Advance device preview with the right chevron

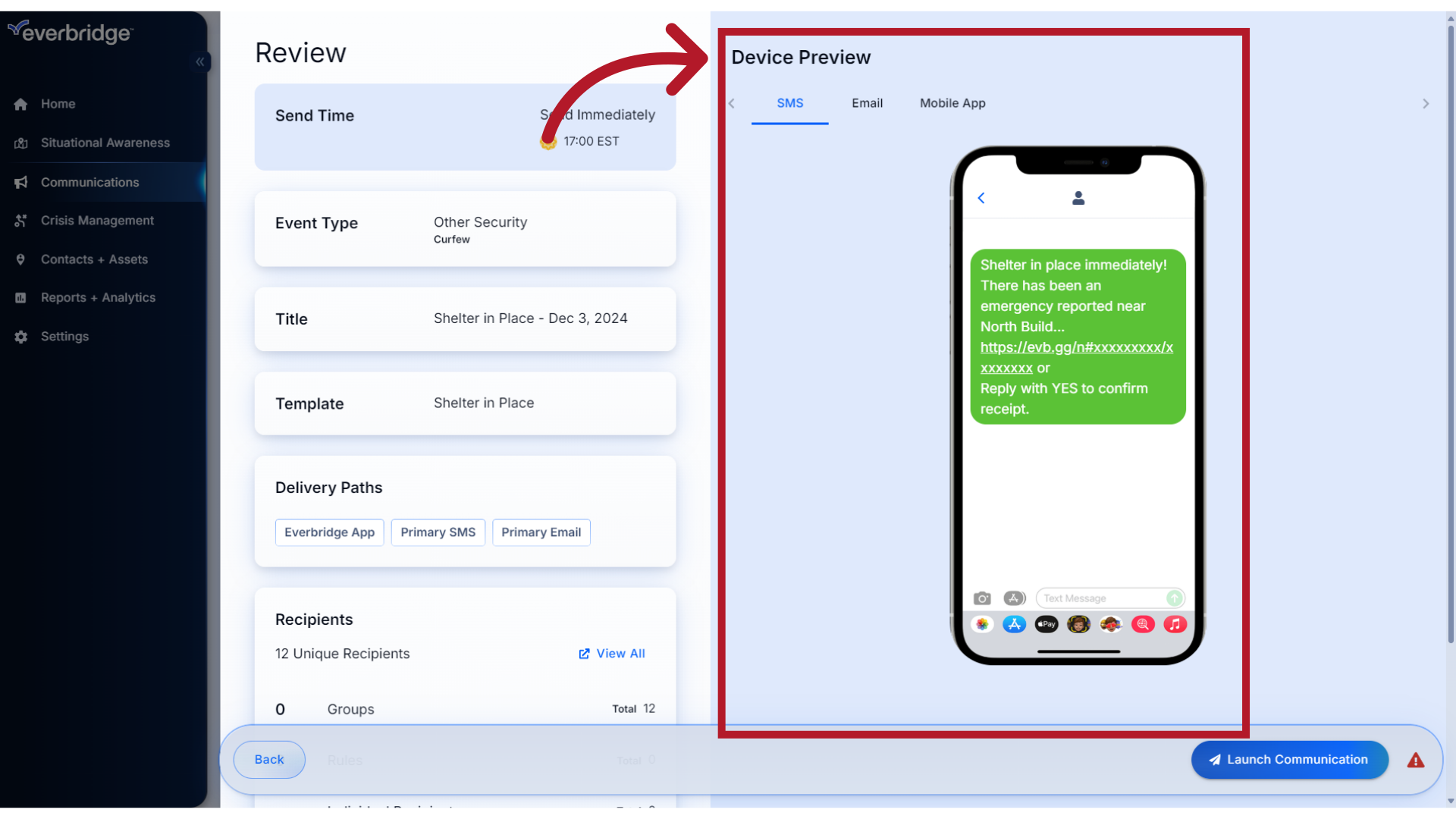click(1426, 104)
